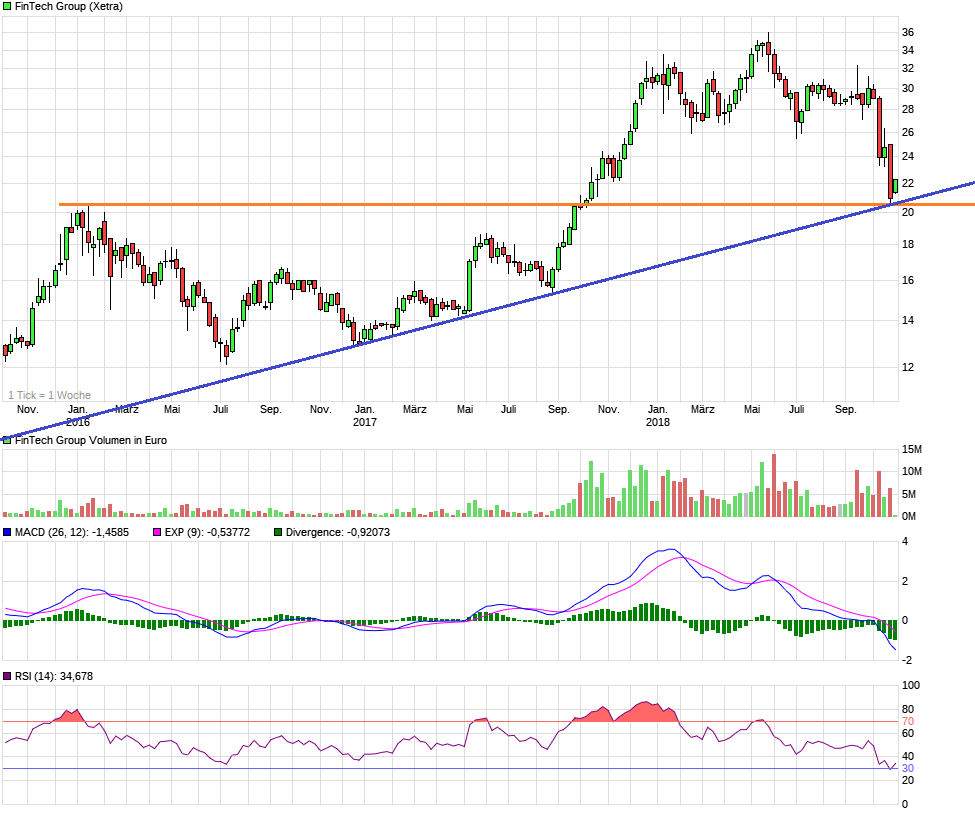Click the '1 Tick = 1 Woche' note
Screen dimensions: 975x814
pyautogui.click(x=49, y=395)
